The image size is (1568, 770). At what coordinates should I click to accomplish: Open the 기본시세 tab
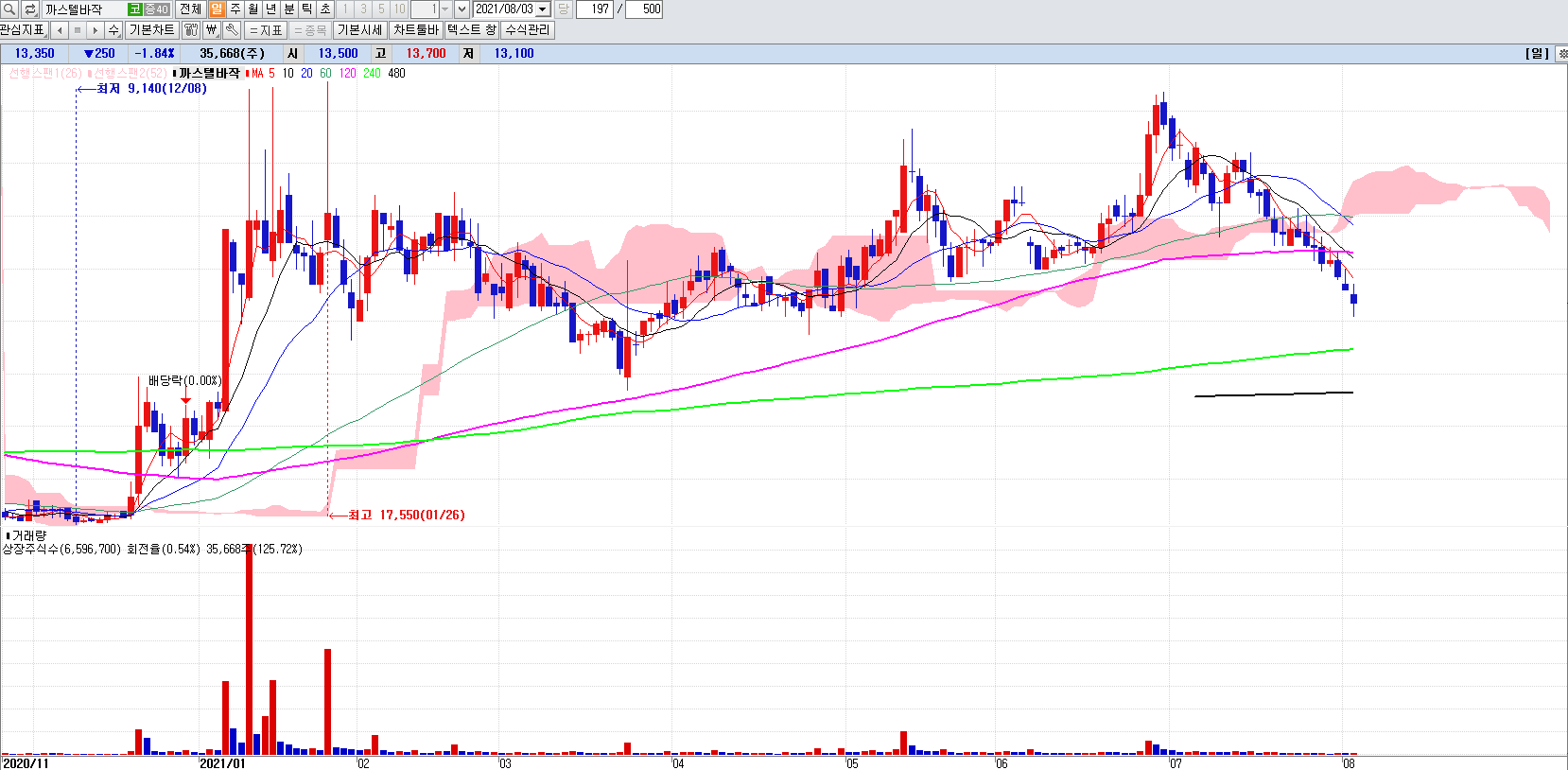tap(359, 30)
